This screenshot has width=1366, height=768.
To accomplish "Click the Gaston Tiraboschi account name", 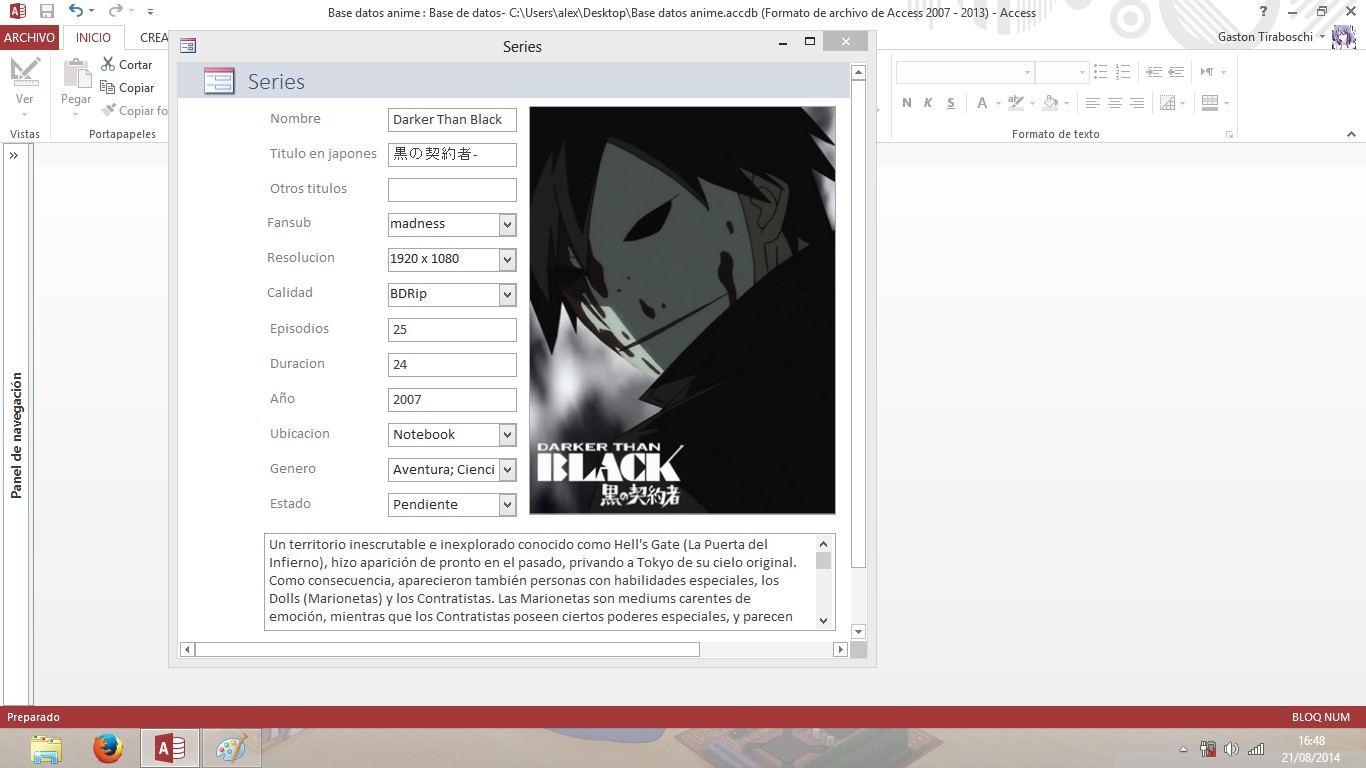I will point(1265,37).
